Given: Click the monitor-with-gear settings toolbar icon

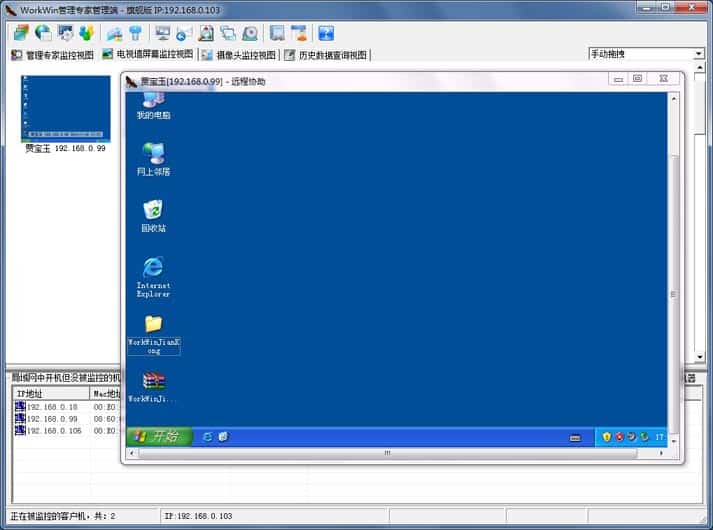Looking at the screenshot, I should (65, 33).
